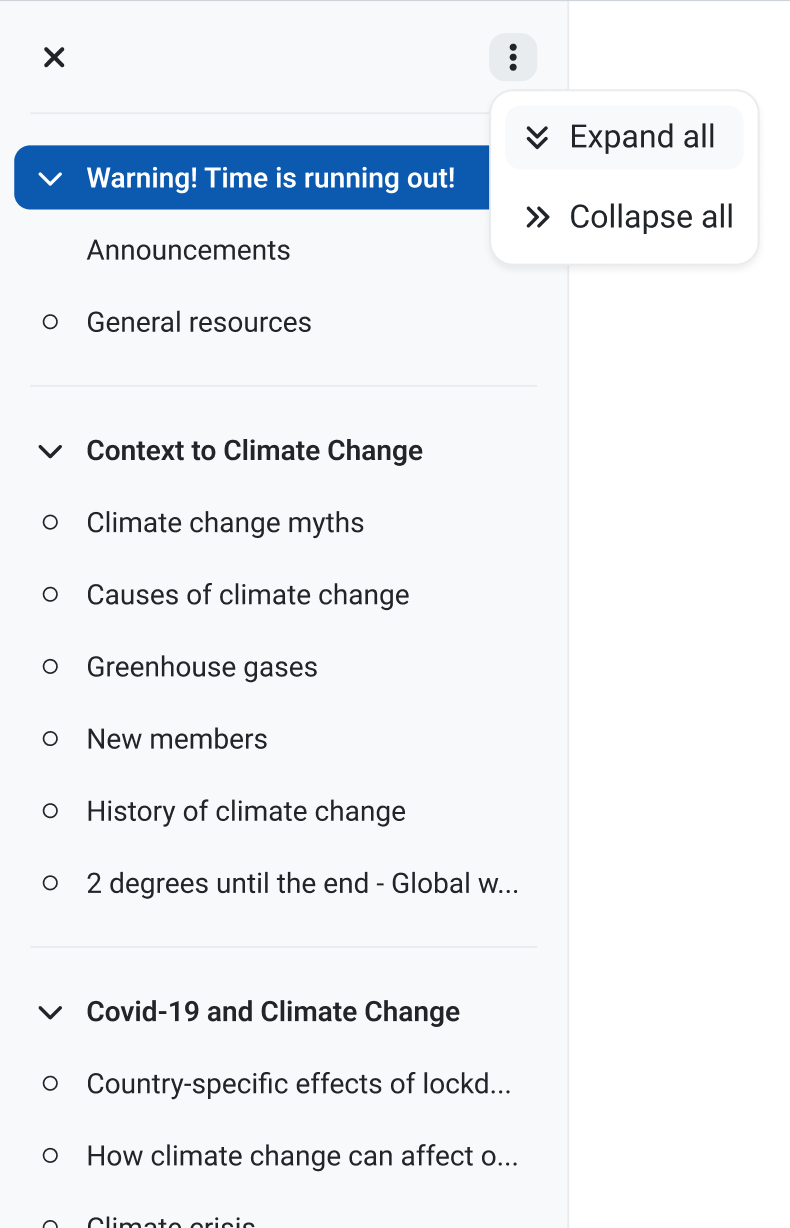This screenshot has width=790, height=1228.
Task: Click the circle marker beside New members
Action: [50, 739]
